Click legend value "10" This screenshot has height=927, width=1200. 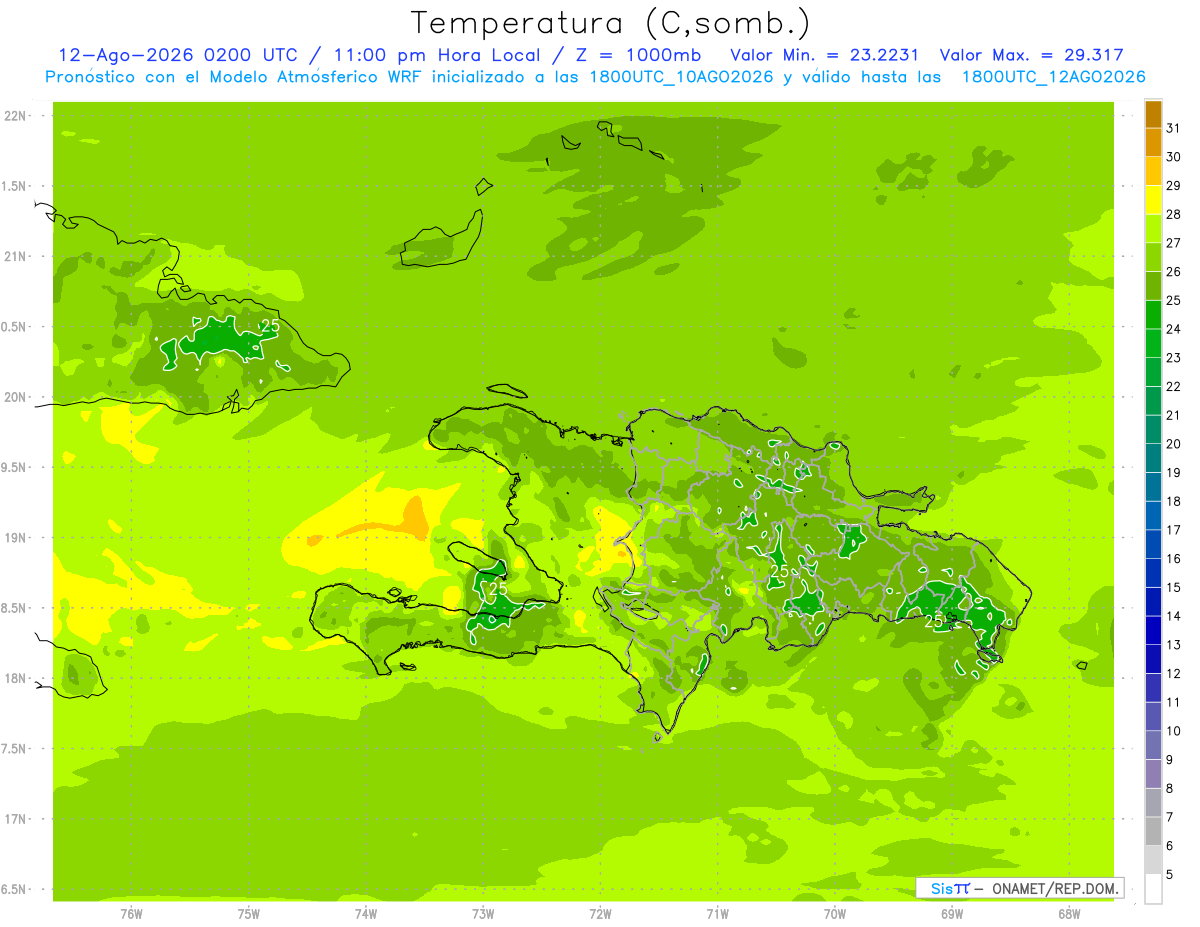[x=1174, y=731]
